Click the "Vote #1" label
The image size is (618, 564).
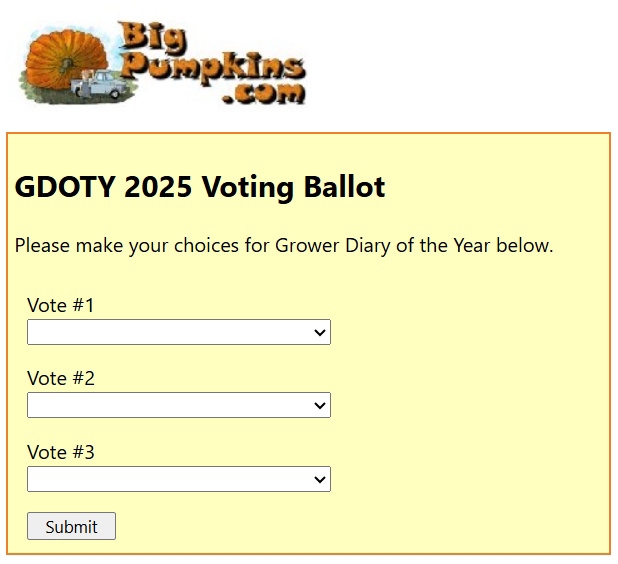(60, 305)
